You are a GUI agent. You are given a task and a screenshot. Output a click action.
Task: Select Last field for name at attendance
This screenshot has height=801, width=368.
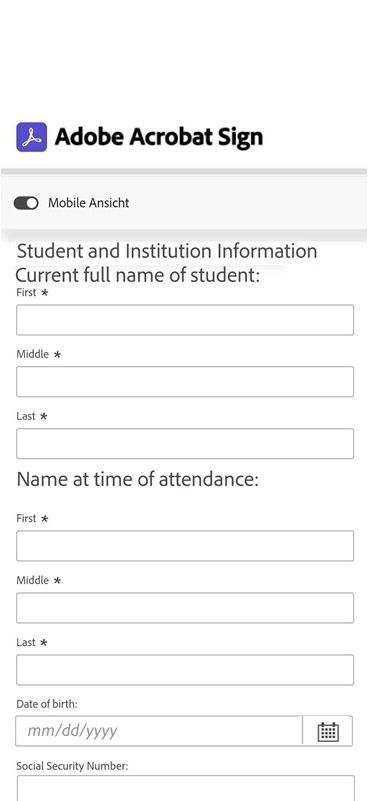[x=185, y=670]
